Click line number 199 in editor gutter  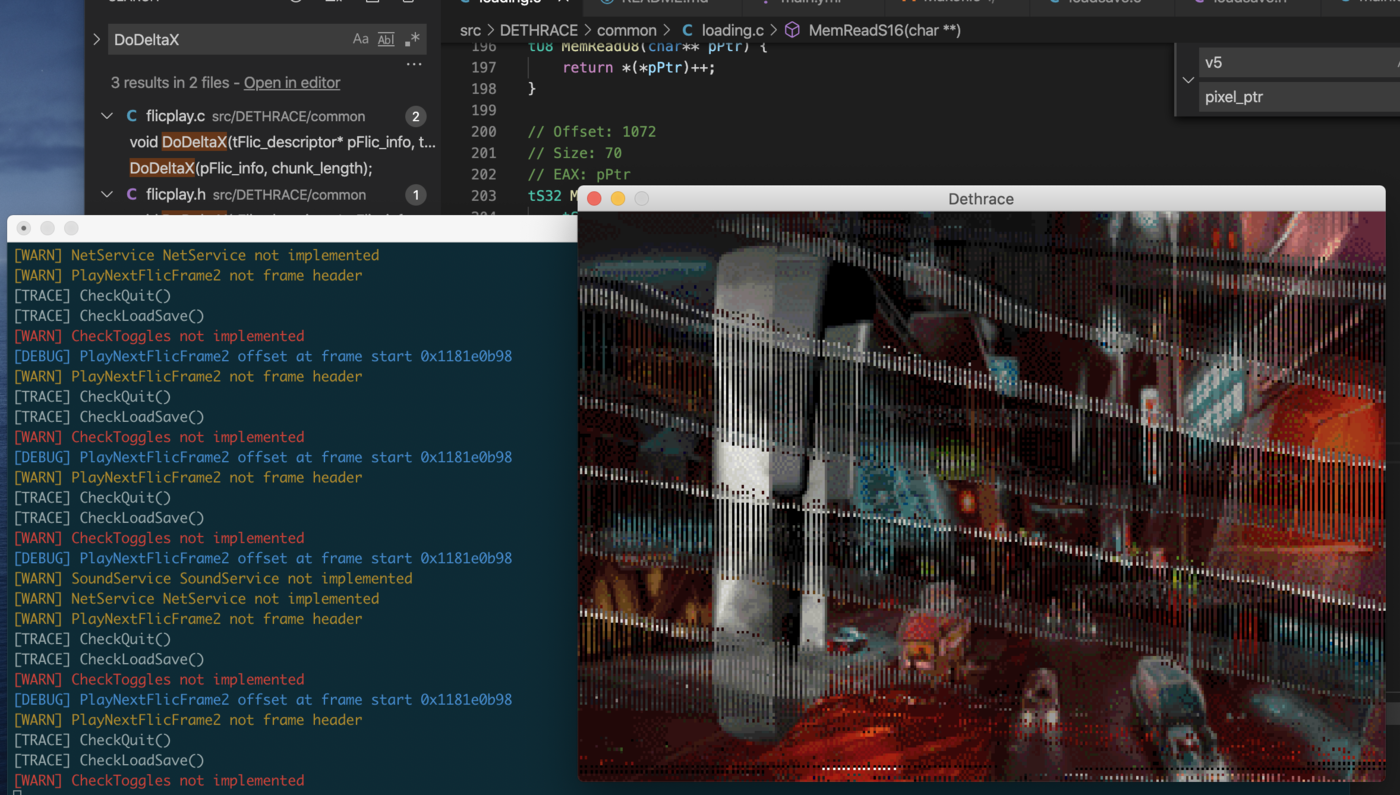click(484, 110)
